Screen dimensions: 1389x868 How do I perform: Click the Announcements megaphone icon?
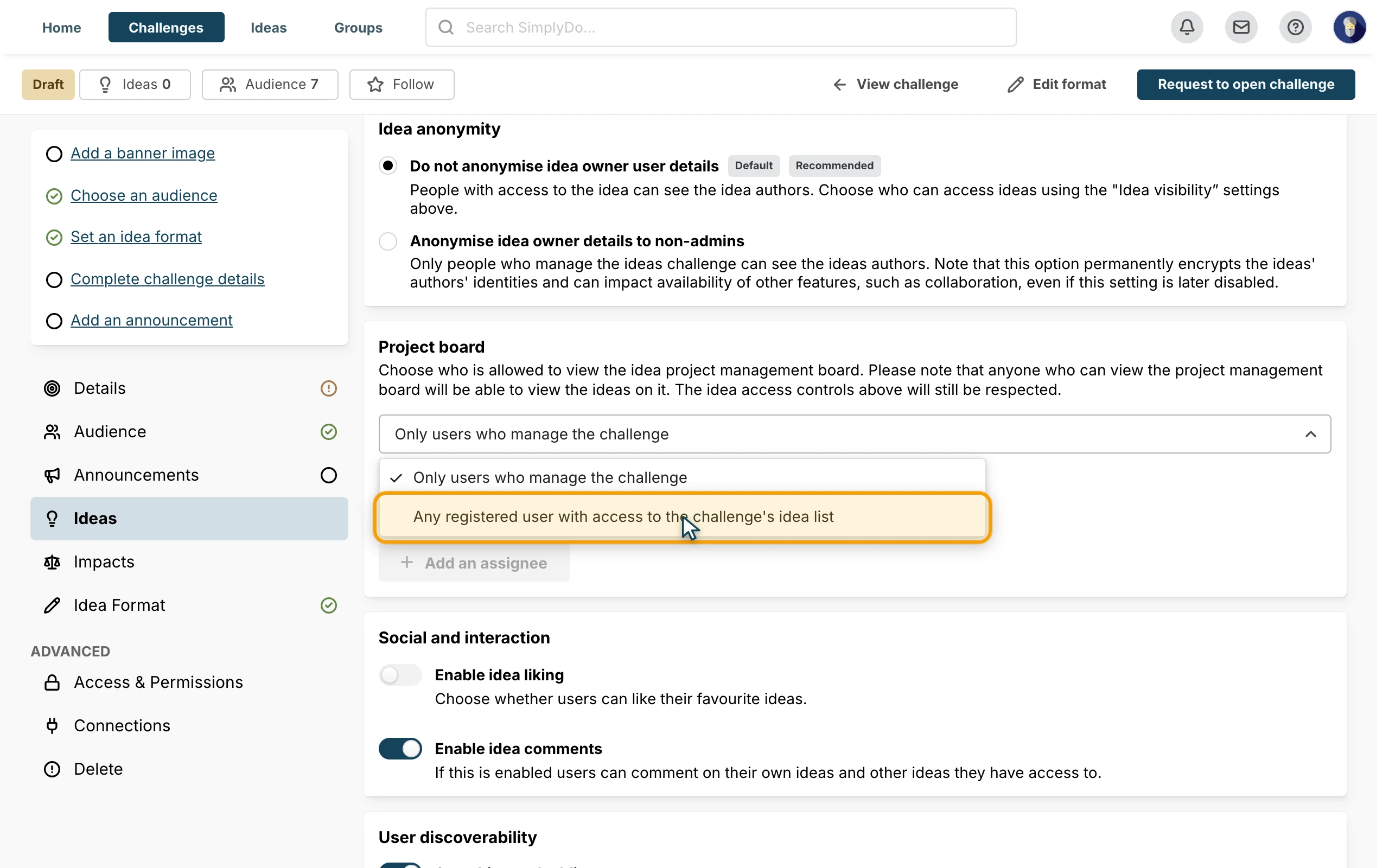click(52, 475)
